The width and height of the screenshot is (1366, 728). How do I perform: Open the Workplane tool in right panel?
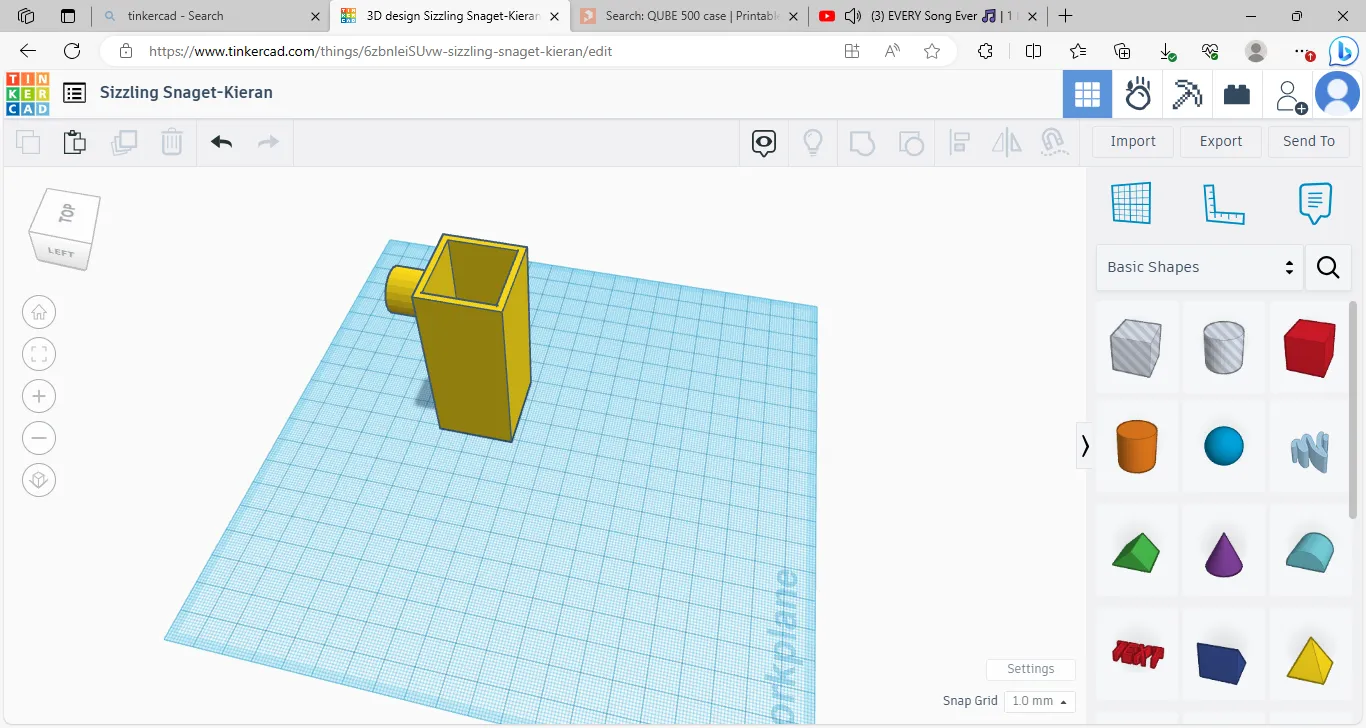(x=1131, y=203)
